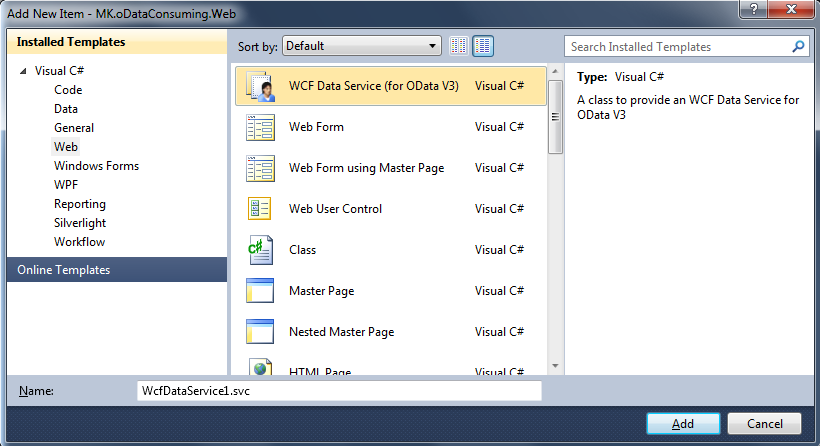Close the Add New Item dialog
The height and width of the screenshot is (446, 820).
pyautogui.click(x=792, y=9)
